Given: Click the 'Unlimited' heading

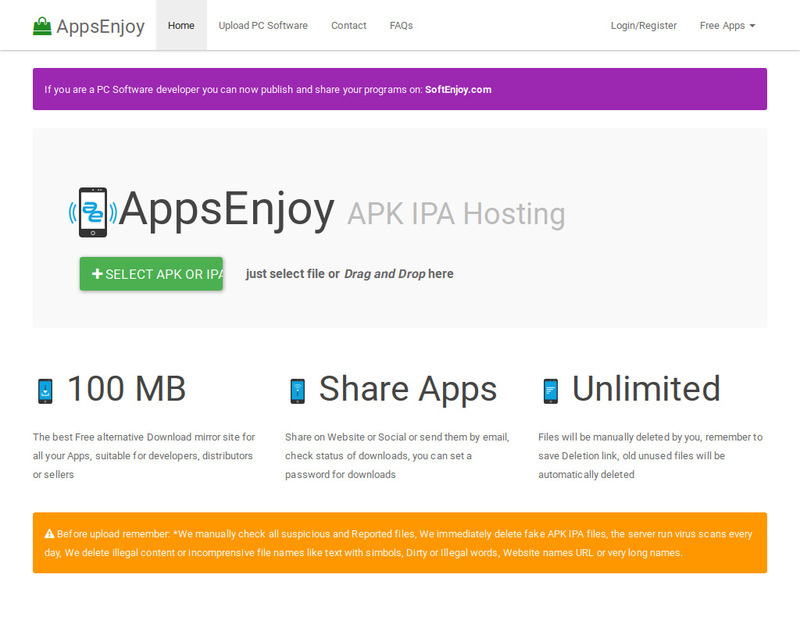Looking at the screenshot, I should point(646,389).
